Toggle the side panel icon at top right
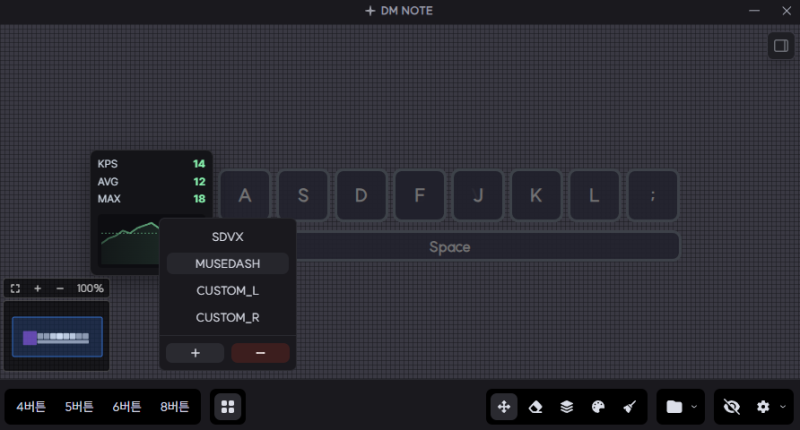800x430 pixels. click(781, 46)
